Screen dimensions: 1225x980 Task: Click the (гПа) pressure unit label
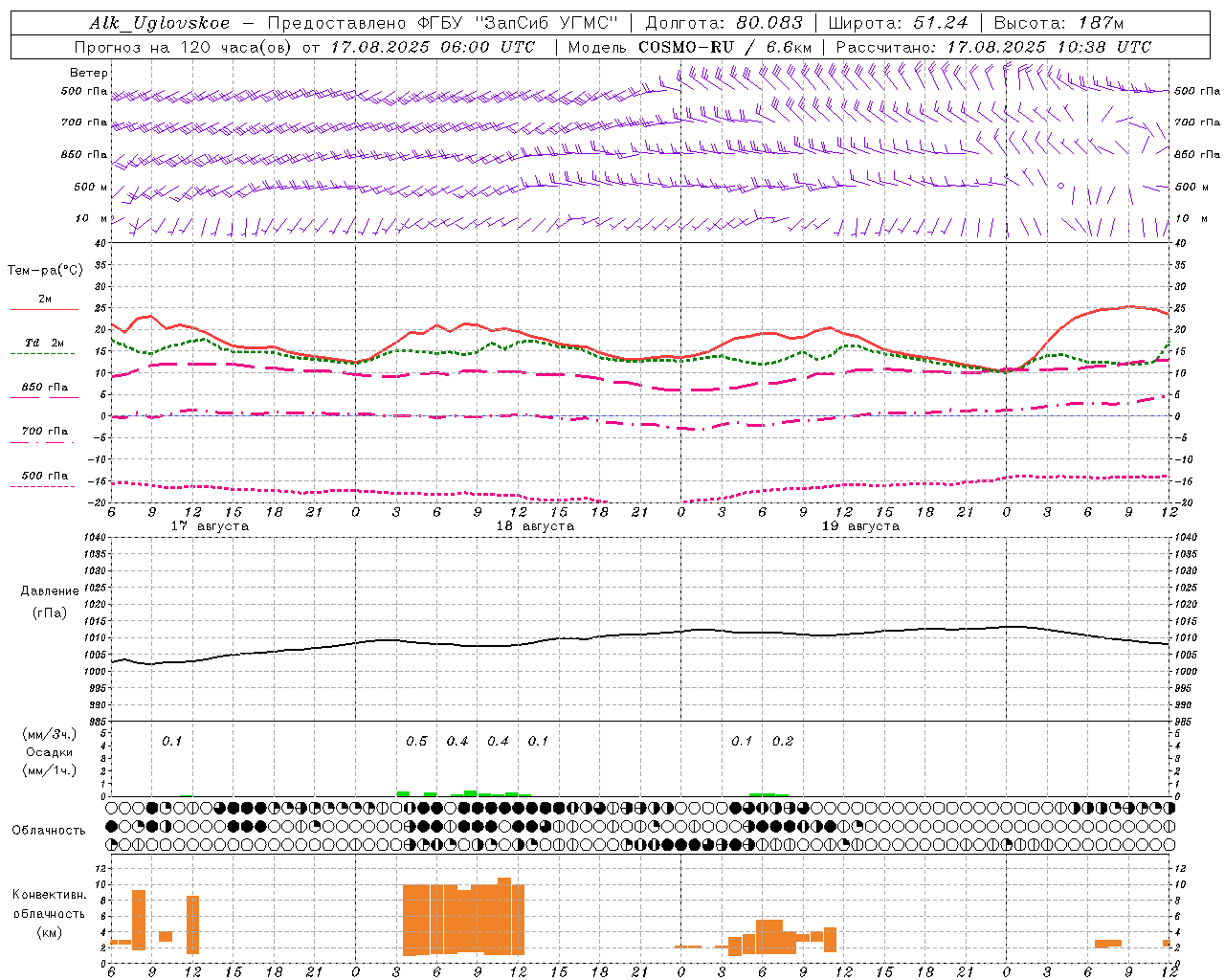click(50, 612)
